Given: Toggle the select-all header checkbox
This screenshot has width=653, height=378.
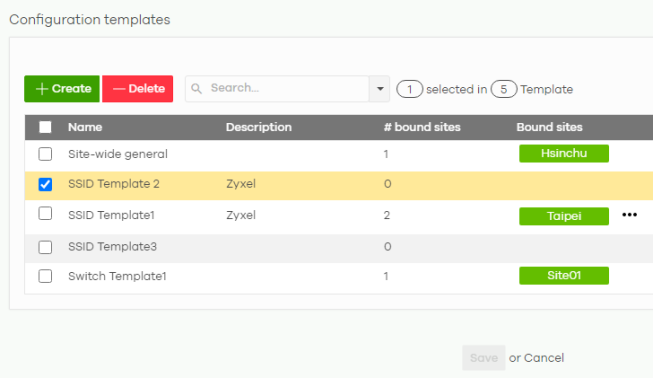Looking at the screenshot, I should (x=45, y=127).
